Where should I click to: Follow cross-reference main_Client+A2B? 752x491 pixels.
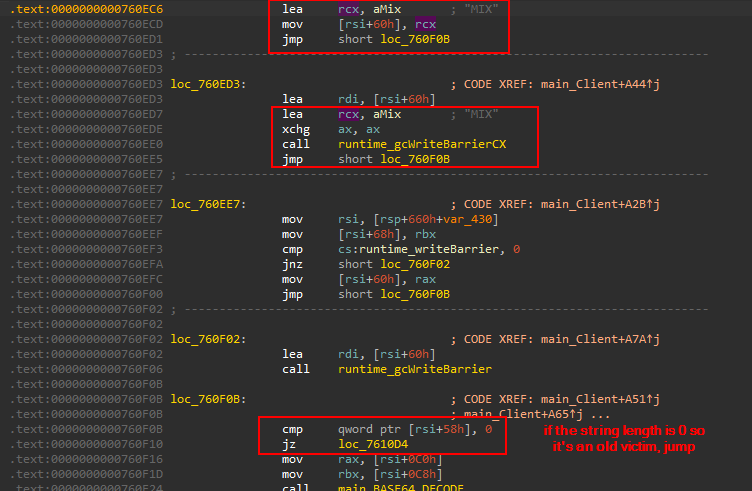click(600, 204)
